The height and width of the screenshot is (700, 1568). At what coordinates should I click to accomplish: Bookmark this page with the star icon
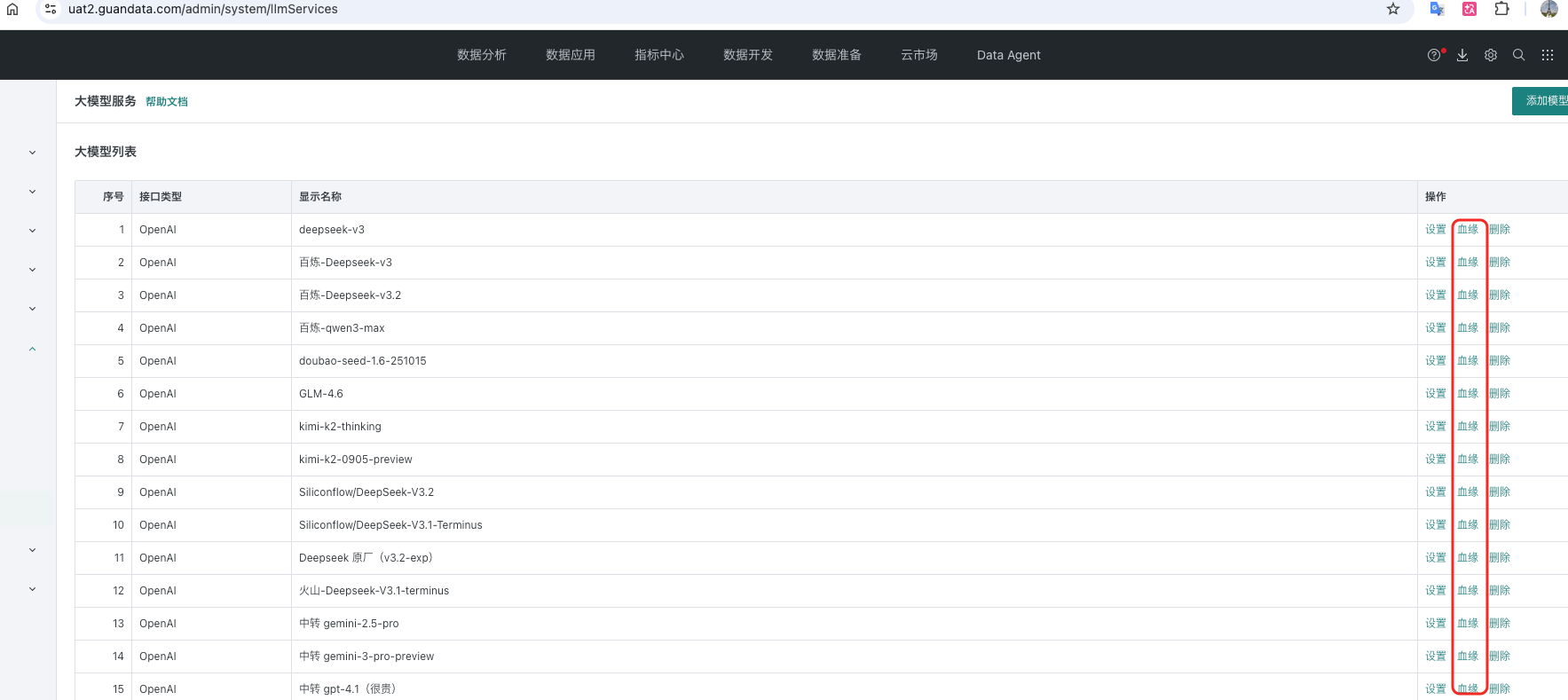tap(1393, 9)
